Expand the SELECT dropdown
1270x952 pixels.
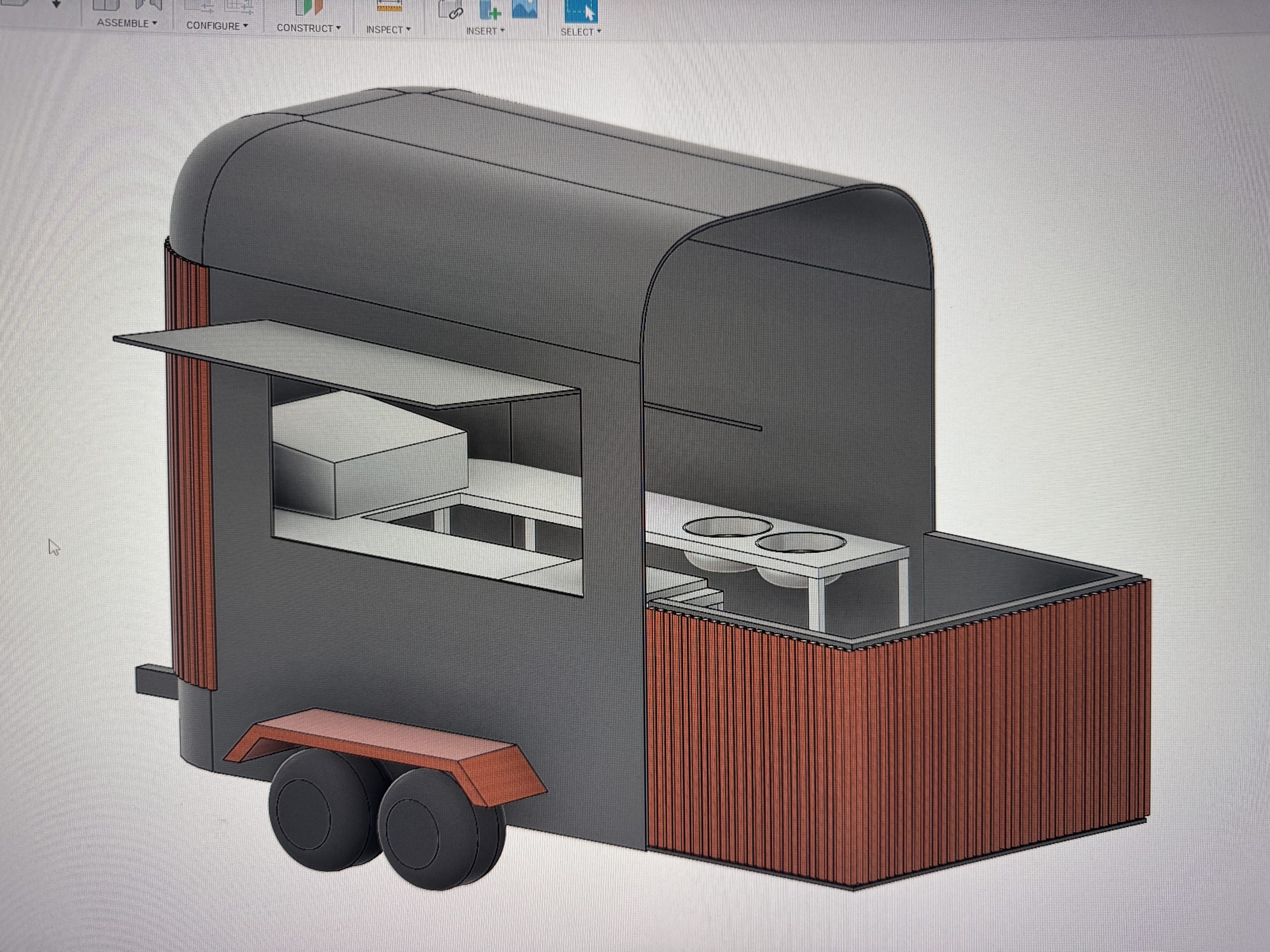pyautogui.click(x=580, y=32)
